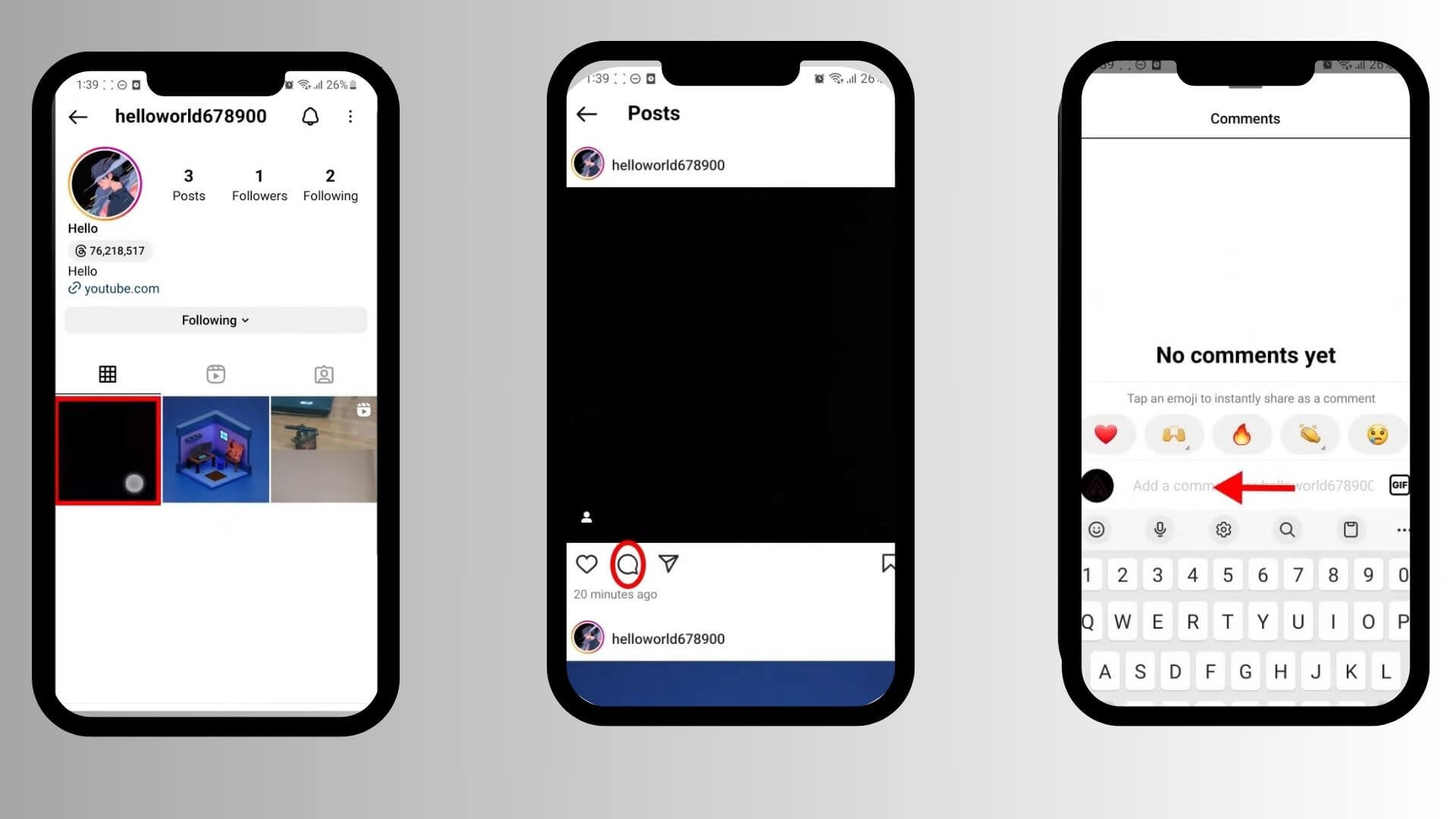Tap the share/send icon on post
Screen dimensions: 1456x819
click(x=668, y=562)
